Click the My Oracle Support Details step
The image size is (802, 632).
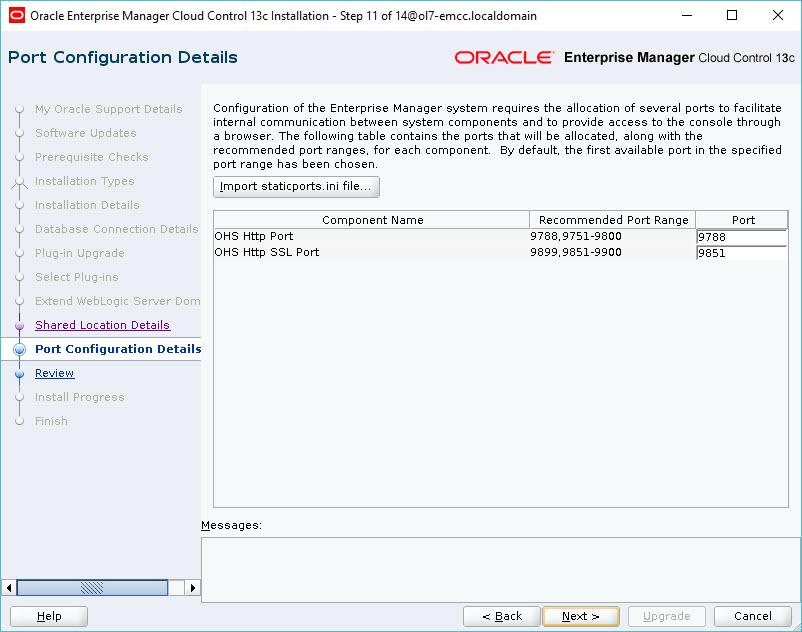(108, 109)
